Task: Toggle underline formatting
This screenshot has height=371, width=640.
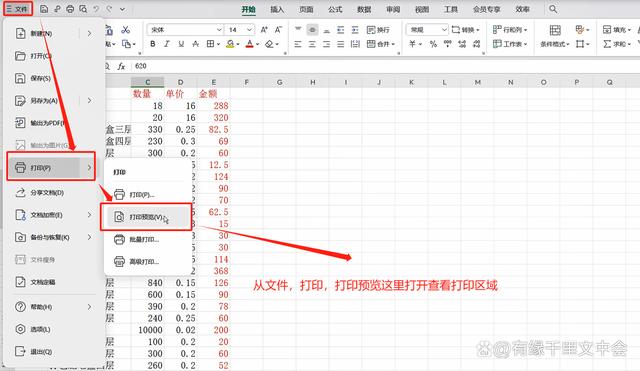Action: tap(181, 44)
